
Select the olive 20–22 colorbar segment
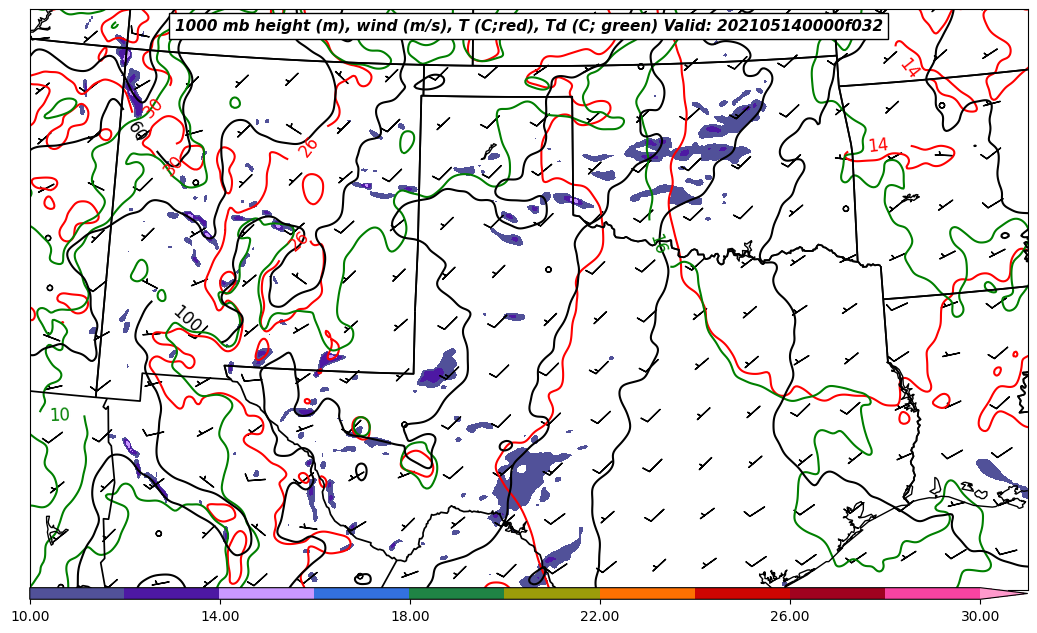(551, 593)
